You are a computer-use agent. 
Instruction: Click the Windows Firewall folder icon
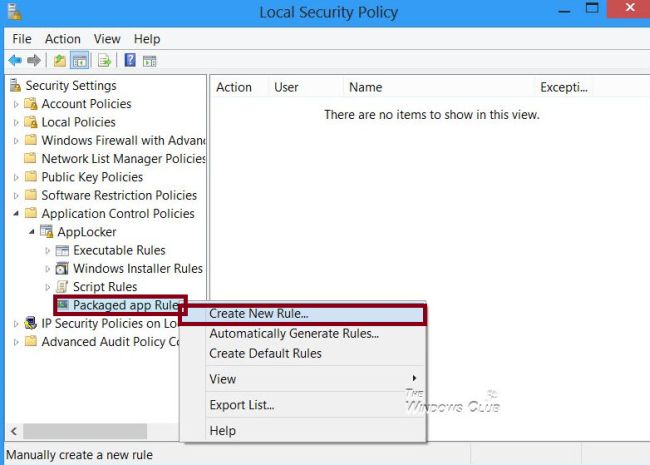31,140
